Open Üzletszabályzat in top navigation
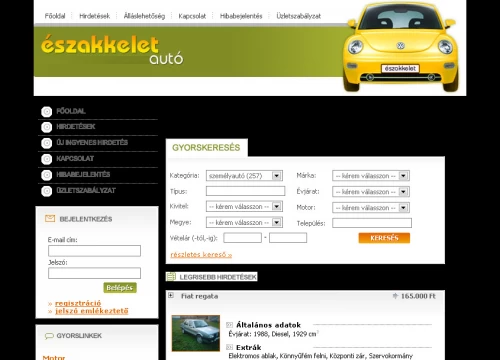Screen dimensions: 500x360 coord(299,16)
